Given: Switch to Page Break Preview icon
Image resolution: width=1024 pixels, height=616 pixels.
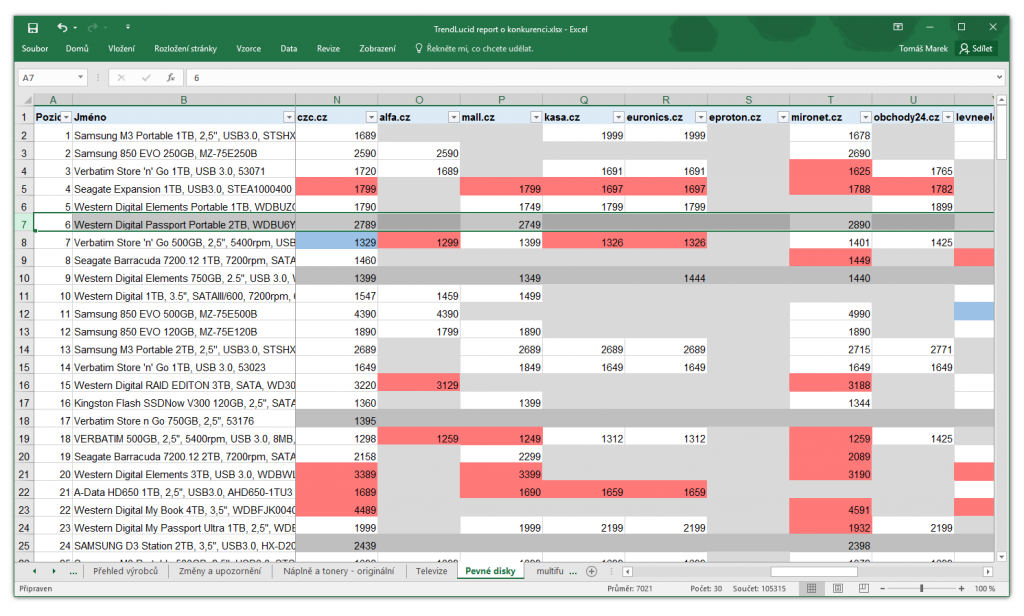Looking at the screenshot, I should pos(863,589).
